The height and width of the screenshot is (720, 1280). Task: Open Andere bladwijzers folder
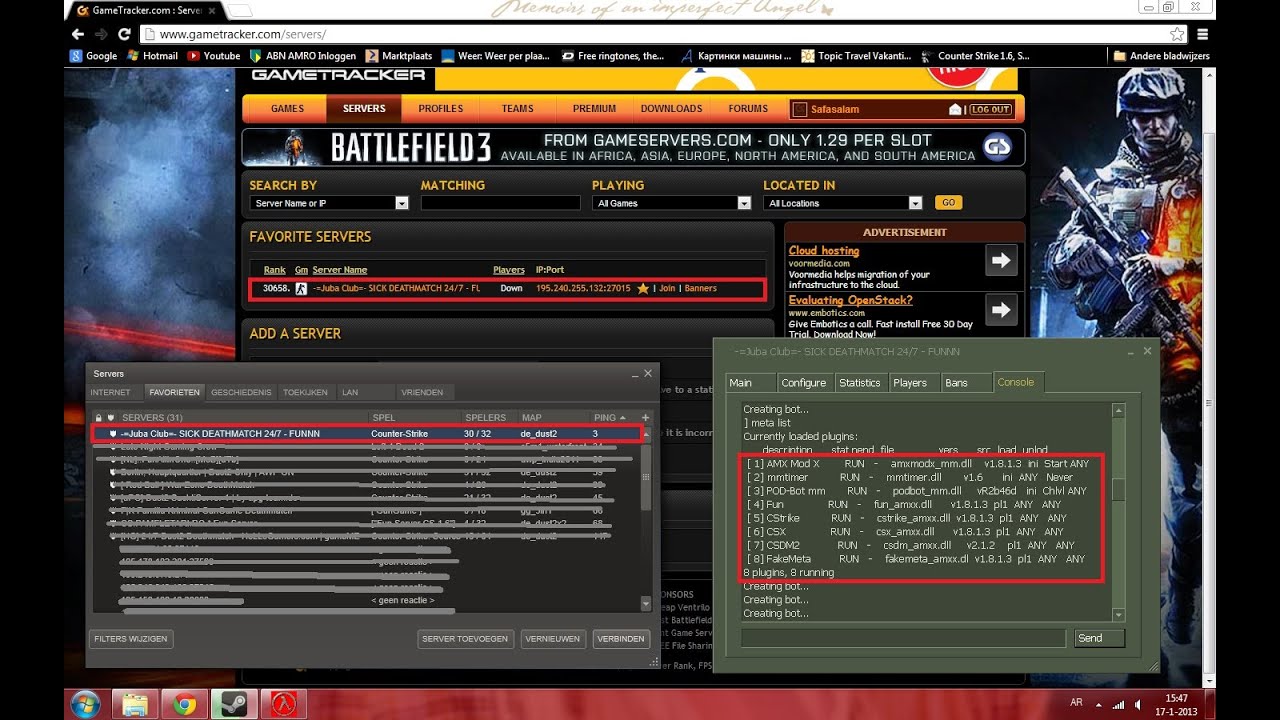(x=1161, y=56)
